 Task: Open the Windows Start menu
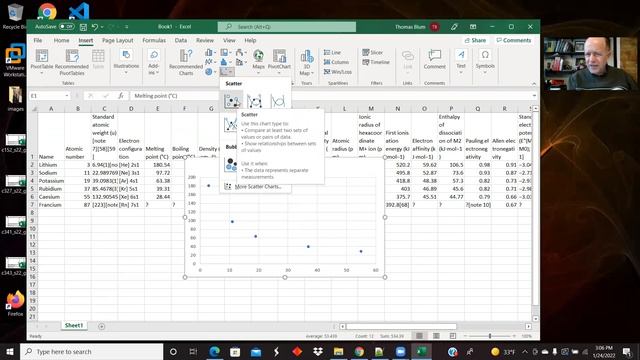10,351
